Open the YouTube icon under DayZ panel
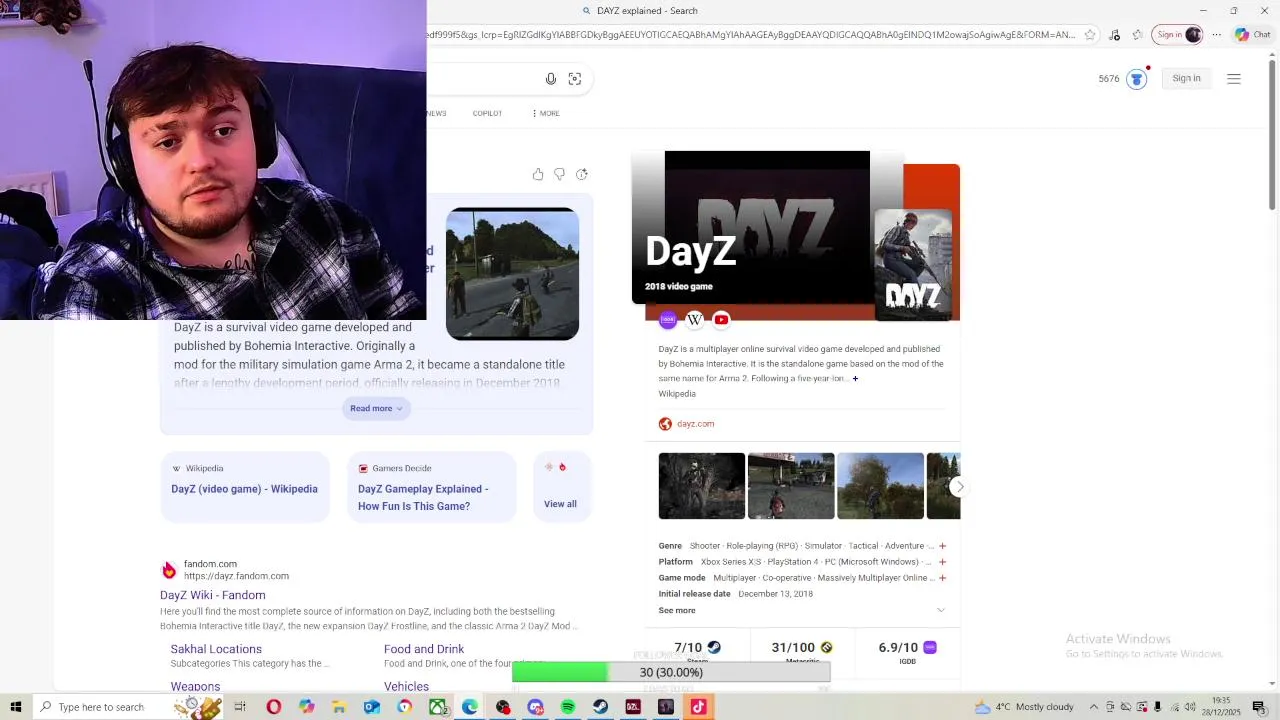The height and width of the screenshot is (720, 1280). (x=721, y=320)
